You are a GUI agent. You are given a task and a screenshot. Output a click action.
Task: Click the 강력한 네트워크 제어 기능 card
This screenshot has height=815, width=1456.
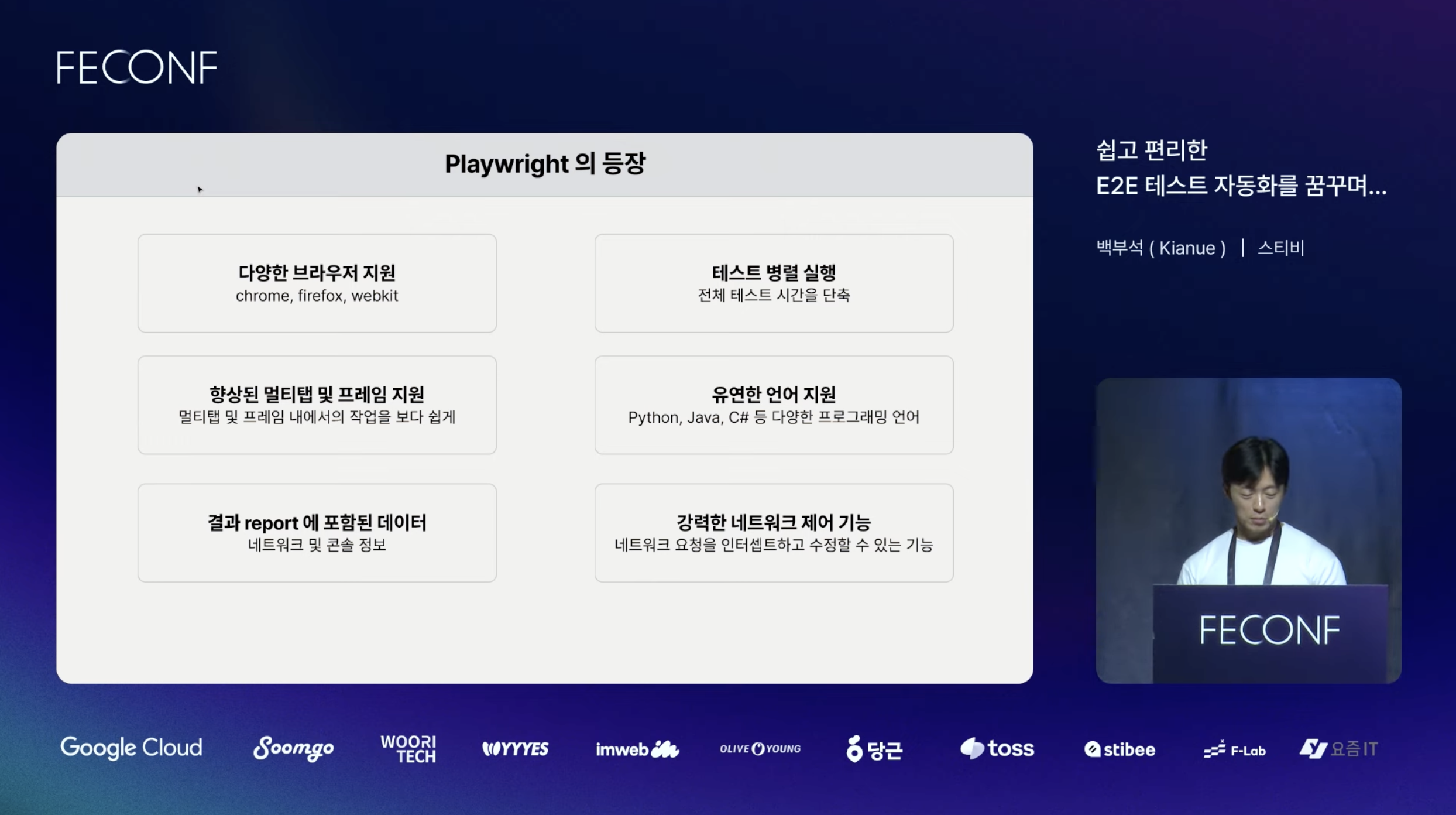[774, 533]
